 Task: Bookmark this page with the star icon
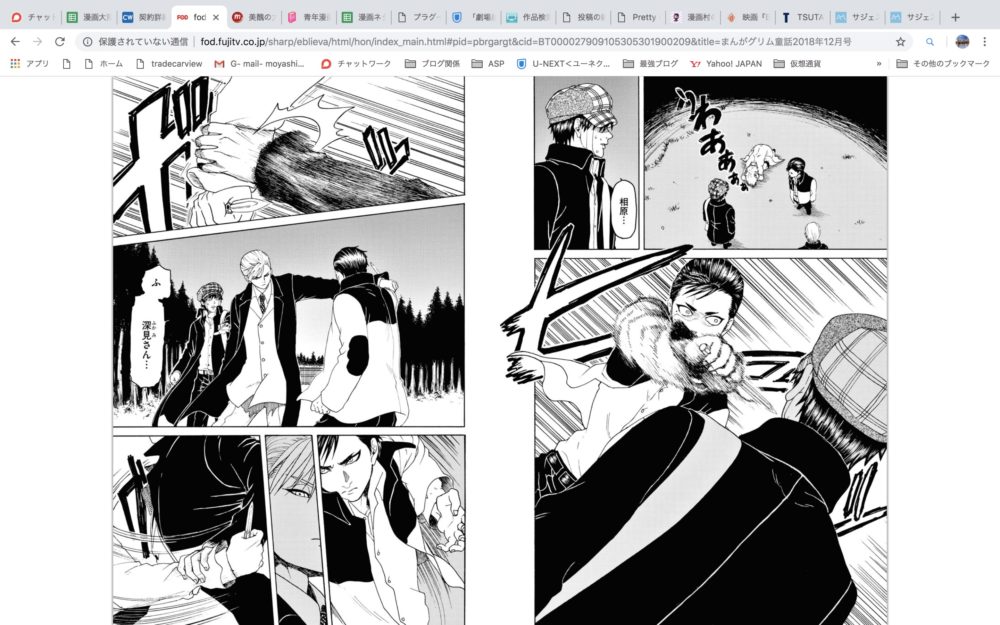[900, 41]
